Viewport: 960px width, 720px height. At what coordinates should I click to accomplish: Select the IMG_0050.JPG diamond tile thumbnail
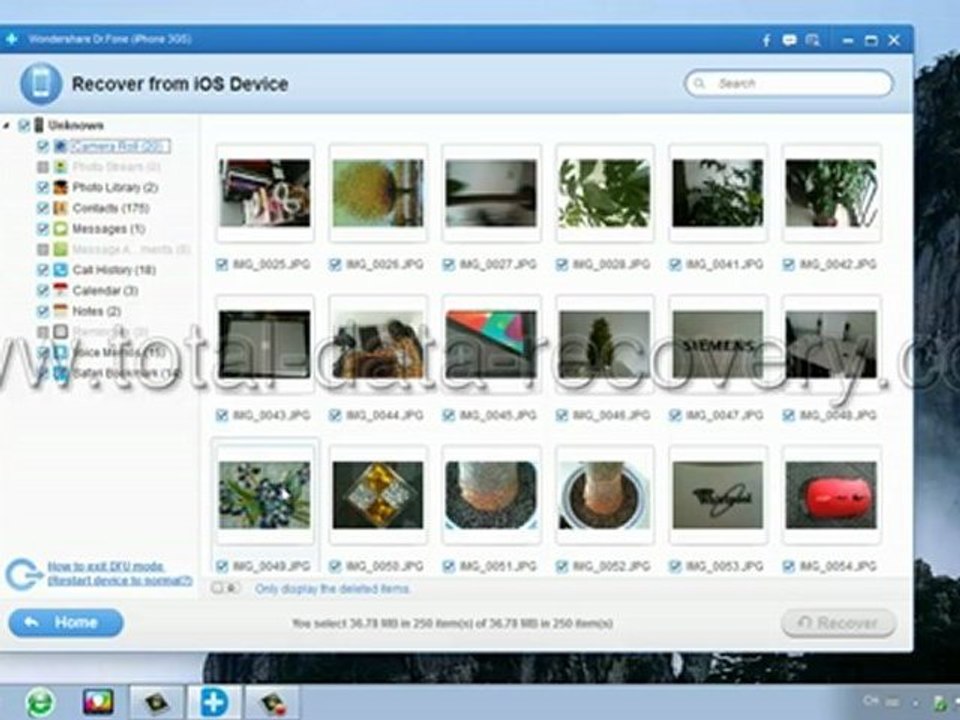click(378, 495)
